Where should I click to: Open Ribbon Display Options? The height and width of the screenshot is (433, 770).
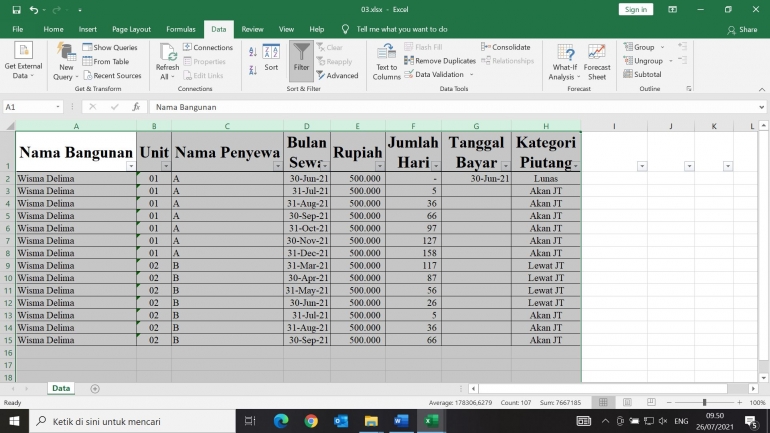click(672, 9)
